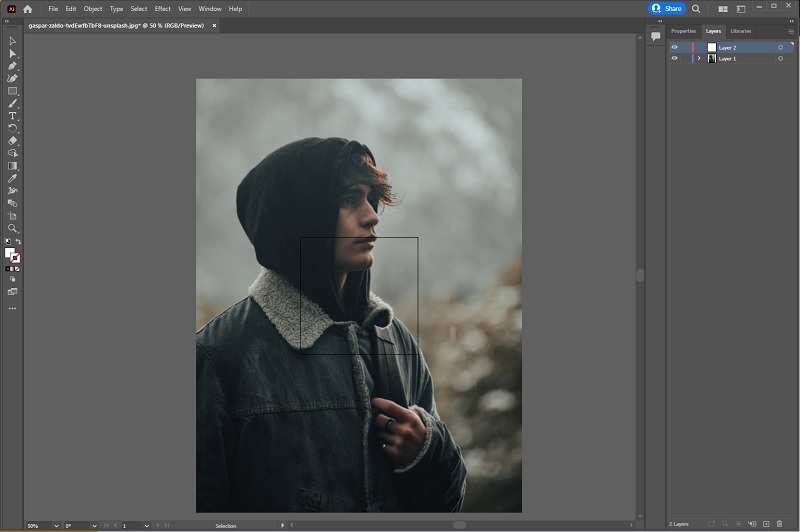Select the Eraser tool
The width and height of the screenshot is (800, 532).
(x=13, y=141)
